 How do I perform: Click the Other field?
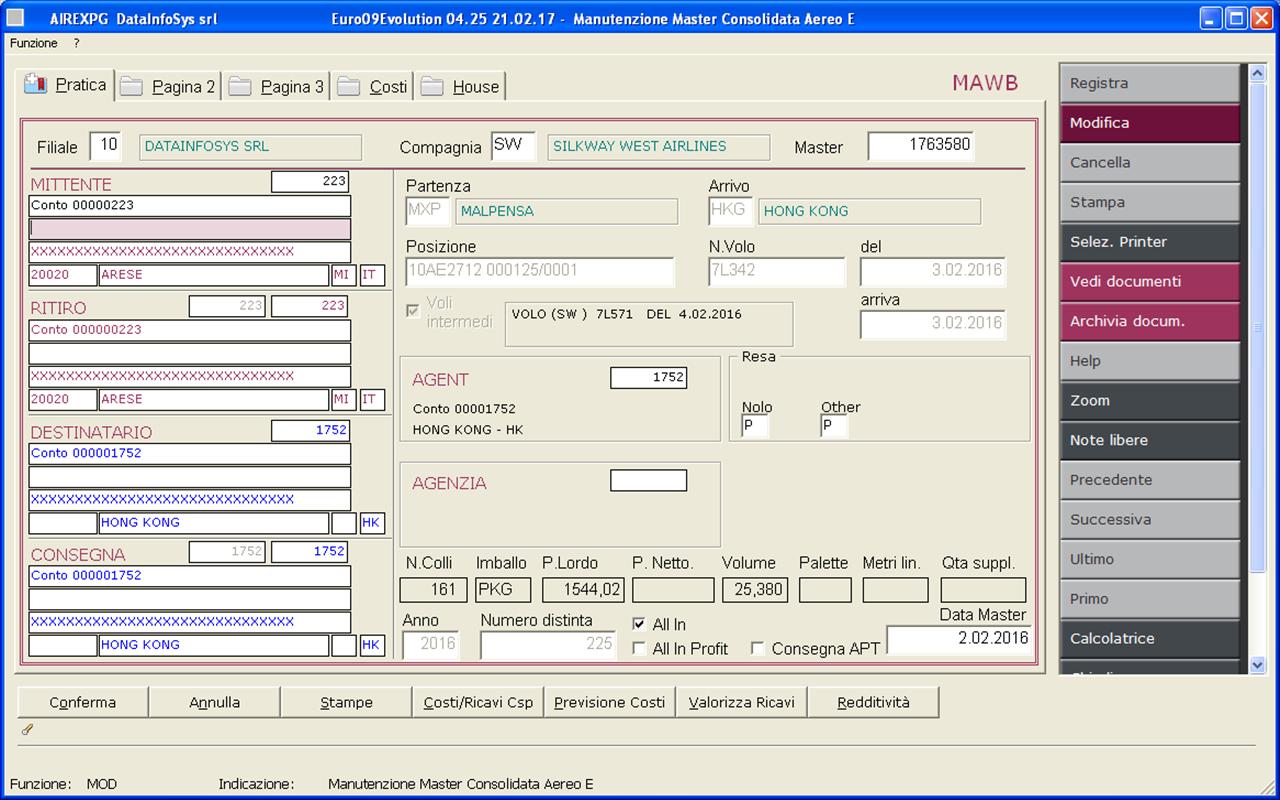tap(834, 427)
